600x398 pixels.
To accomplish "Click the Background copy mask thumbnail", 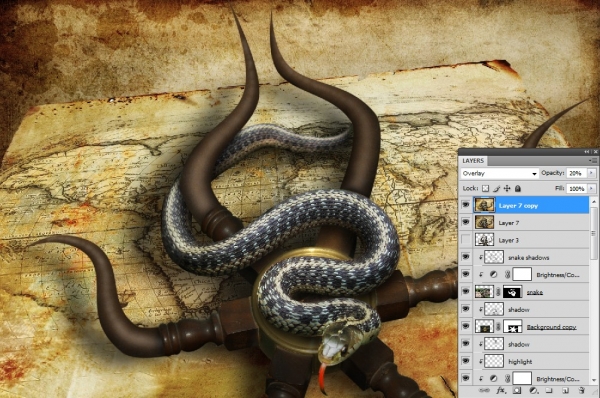I will (512, 327).
